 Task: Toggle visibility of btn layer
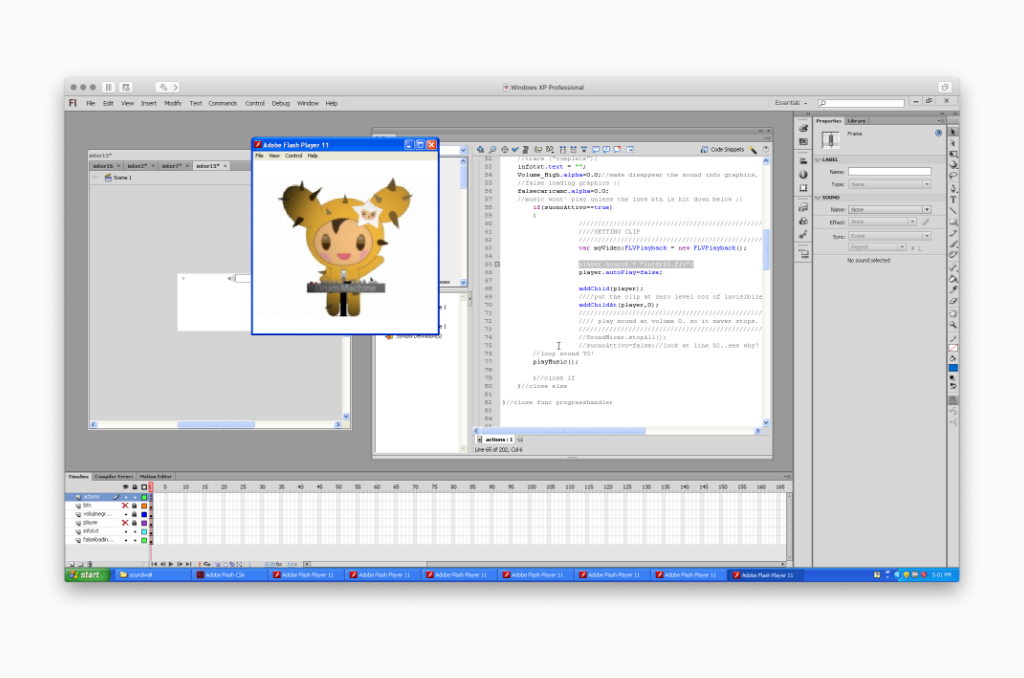pyautogui.click(x=125, y=506)
